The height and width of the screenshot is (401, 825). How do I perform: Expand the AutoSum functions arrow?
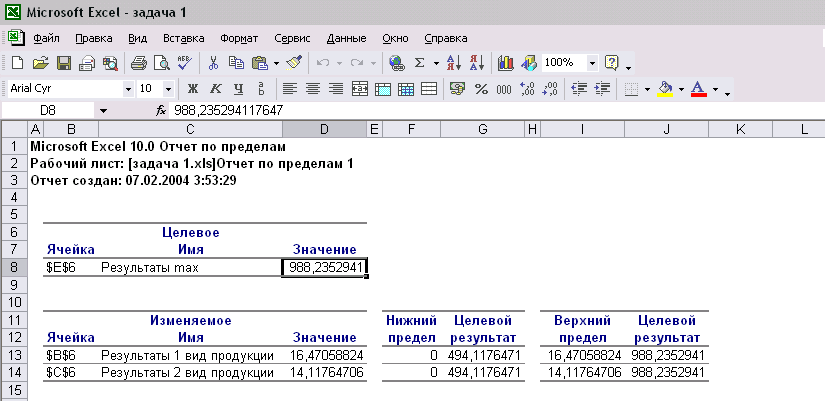[x=436, y=64]
